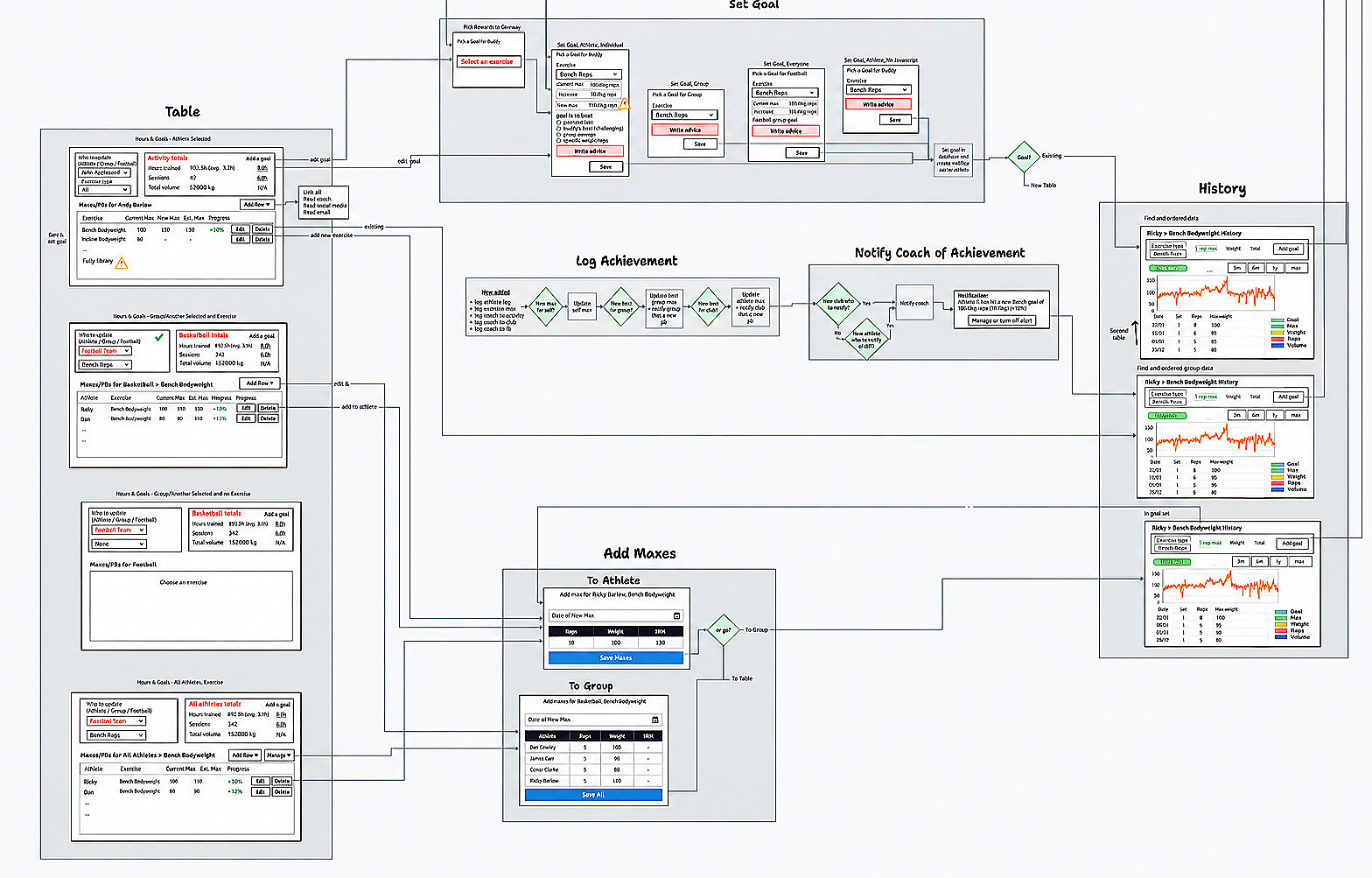The image size is (1372, 878).
Task: Click 'Volume' legend swatch in top History chart
Action: pyautogui.click(x=1278, y=345)
